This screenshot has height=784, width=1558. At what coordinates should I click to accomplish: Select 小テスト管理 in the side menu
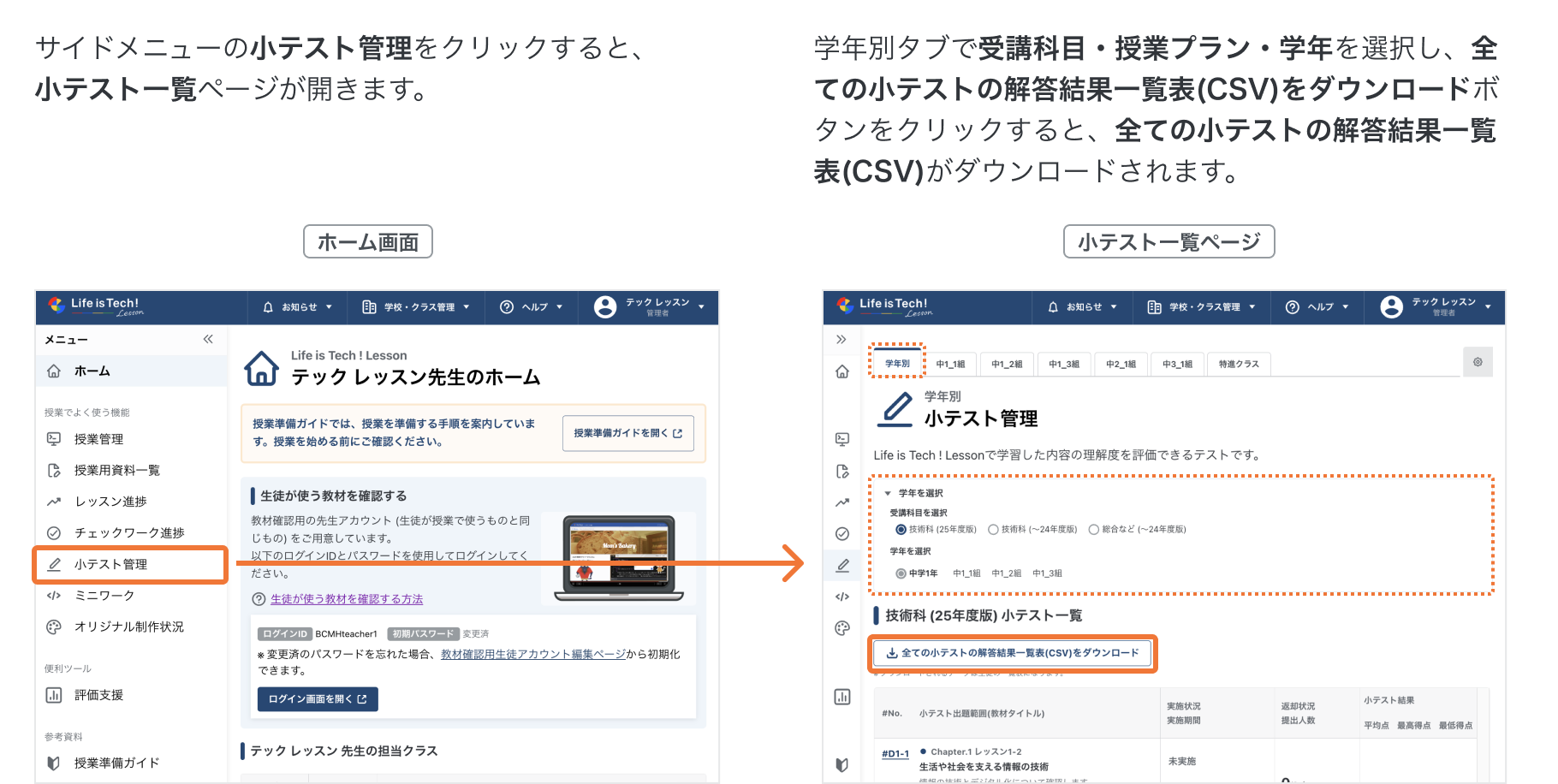[x=130, y=565]
